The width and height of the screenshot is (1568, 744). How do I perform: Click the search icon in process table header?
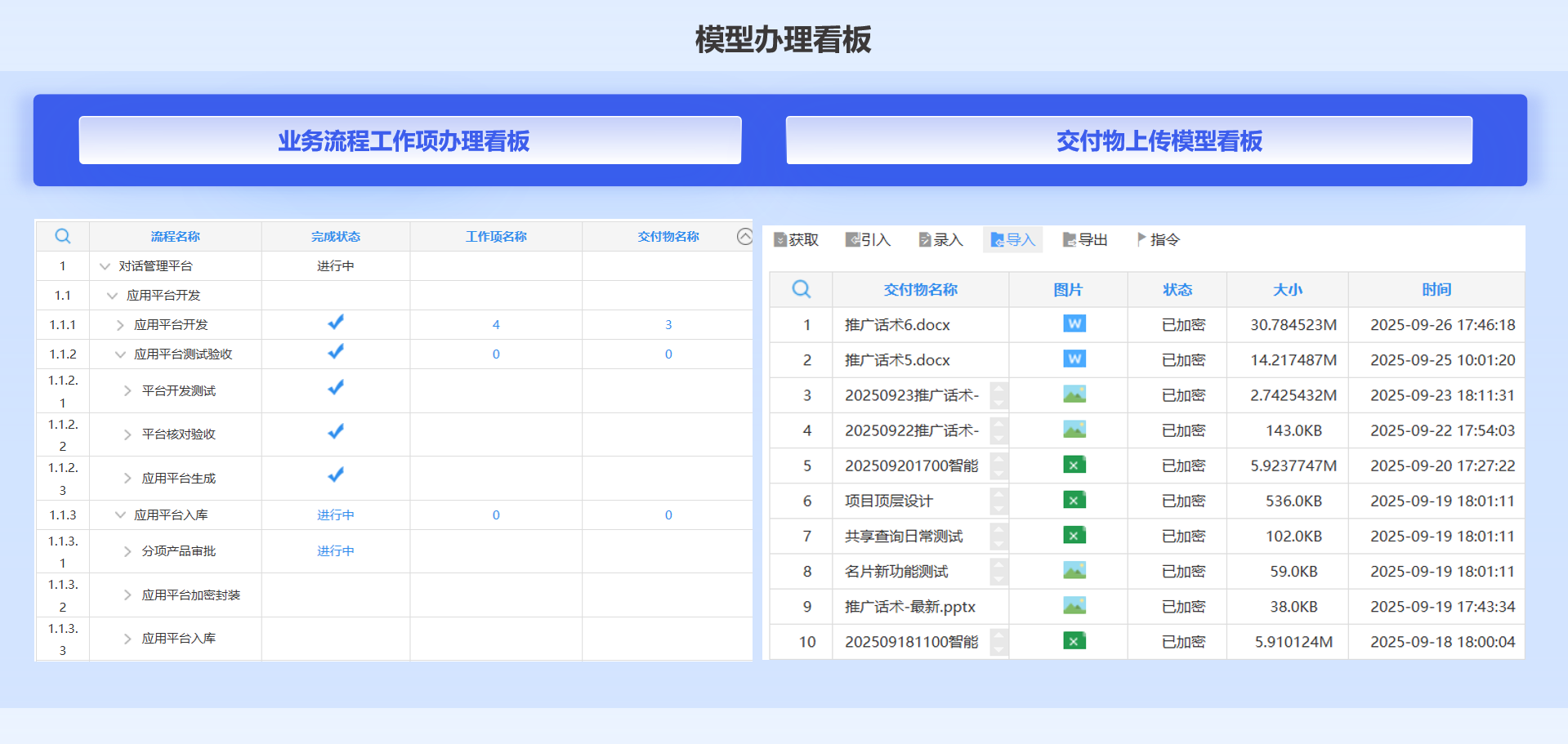(62, 236)
